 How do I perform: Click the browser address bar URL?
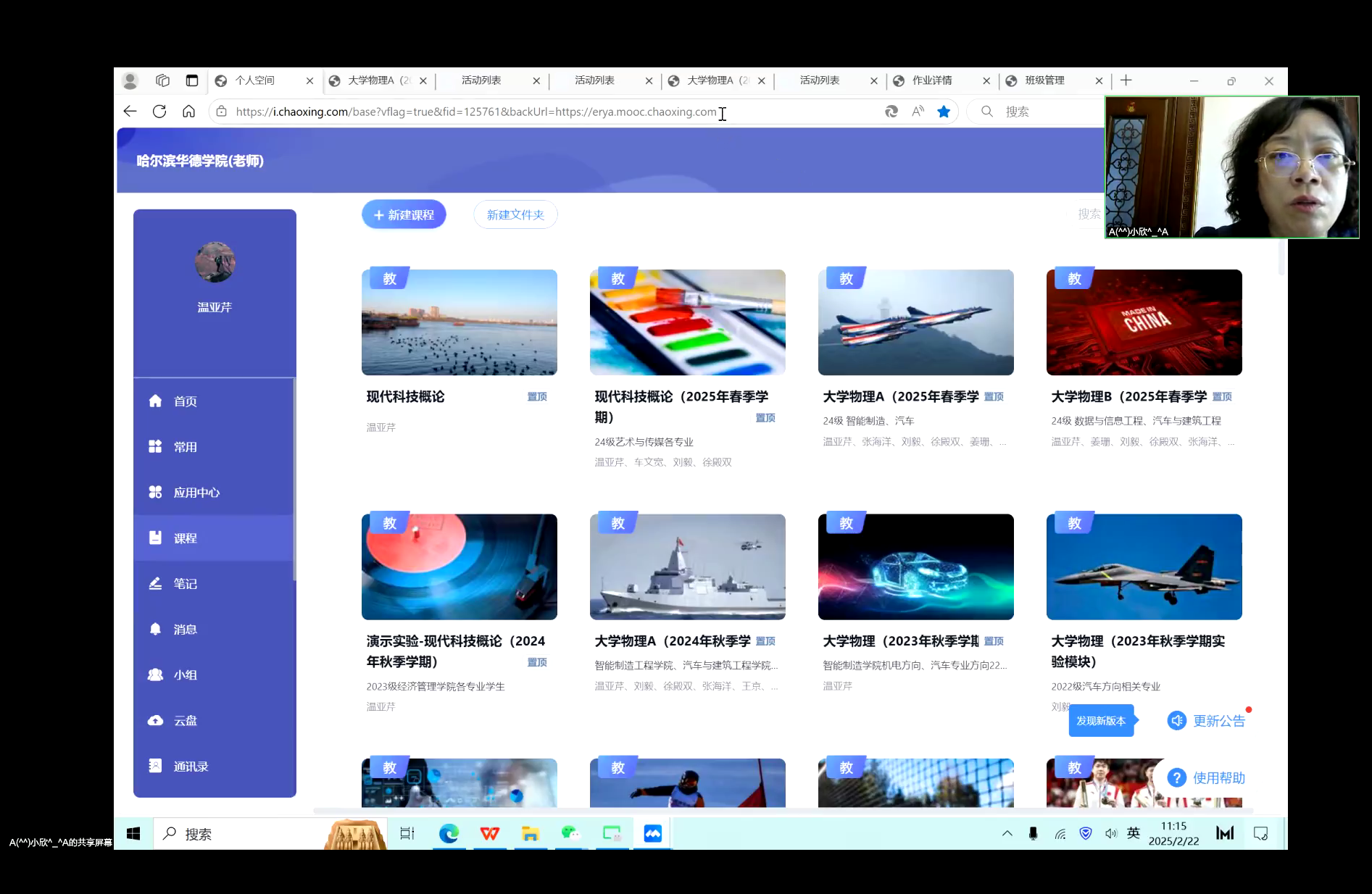[x=475, y=112]
